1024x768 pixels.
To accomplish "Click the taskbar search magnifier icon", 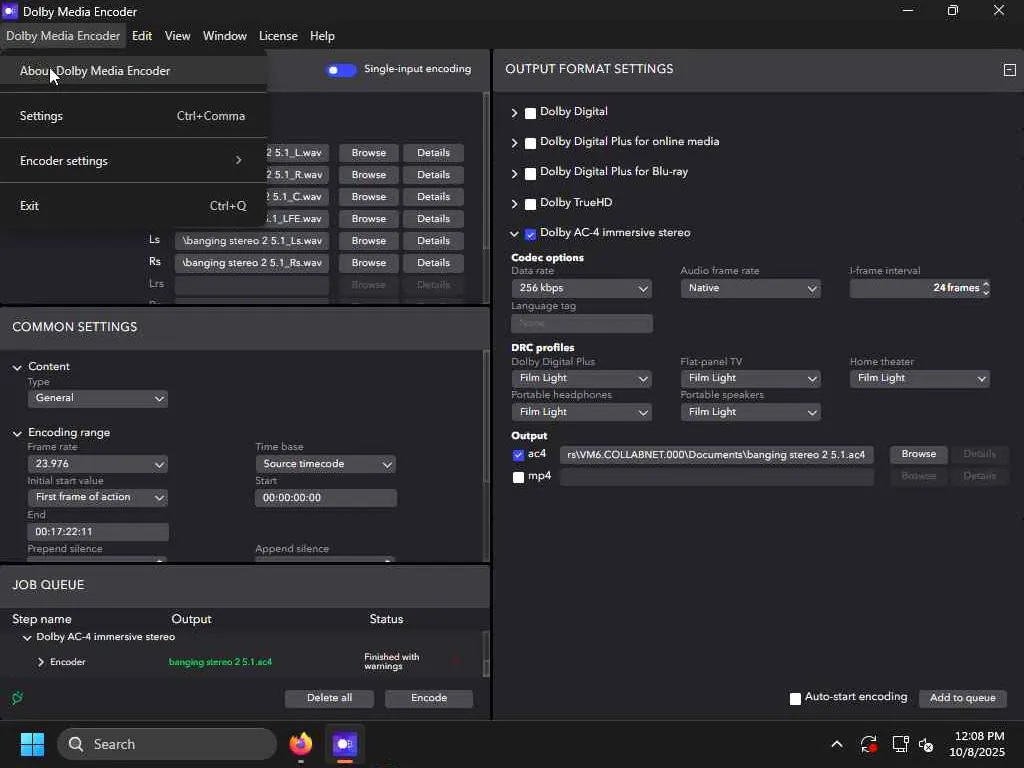I will 76,744.
